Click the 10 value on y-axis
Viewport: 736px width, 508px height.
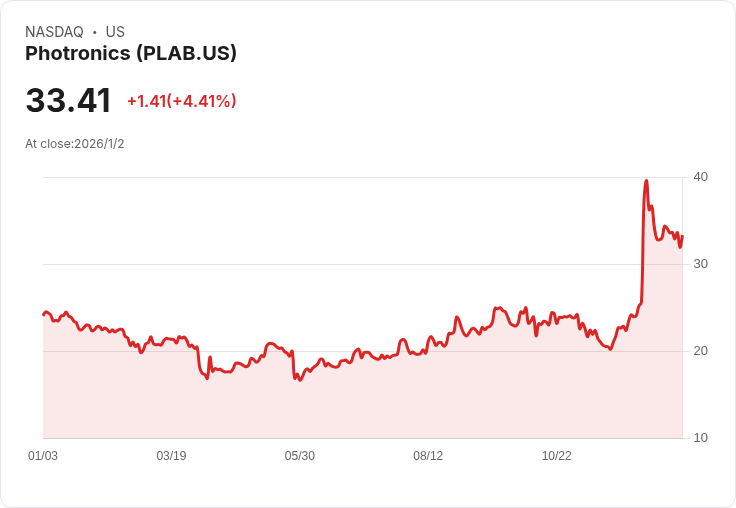tap(700, 438)
